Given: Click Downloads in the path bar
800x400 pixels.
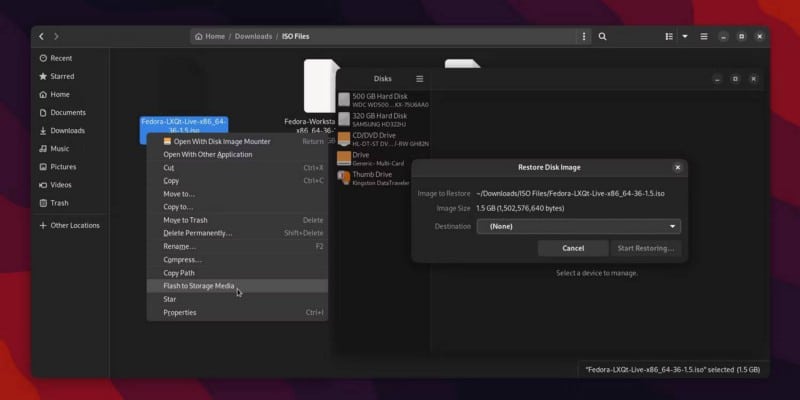Looking at the screenshot, I should click(253, 37).
